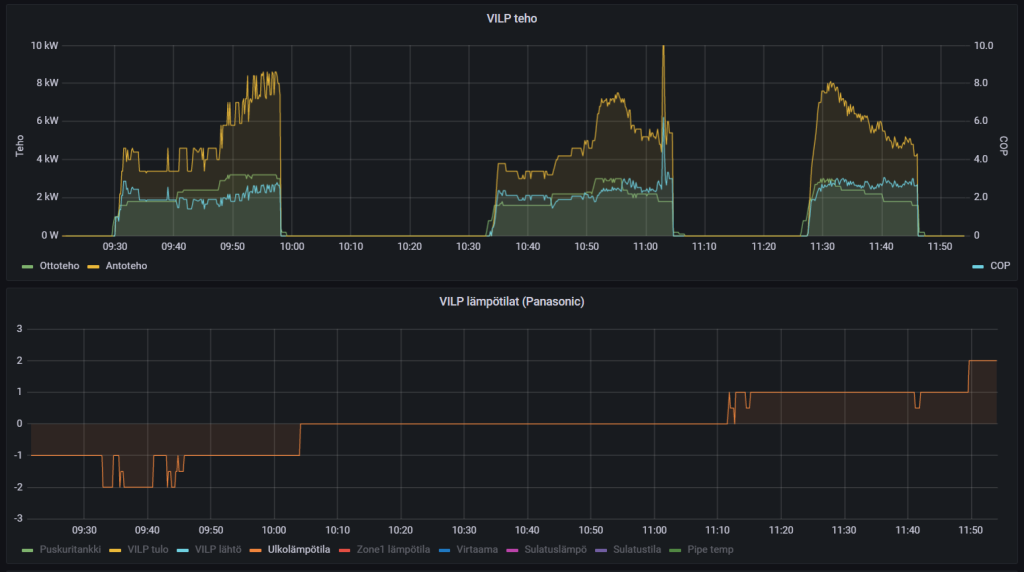Screen dimensions: 1024x572
Task: Click the green Ottoteho color swatch
Action: coord(27,266)
